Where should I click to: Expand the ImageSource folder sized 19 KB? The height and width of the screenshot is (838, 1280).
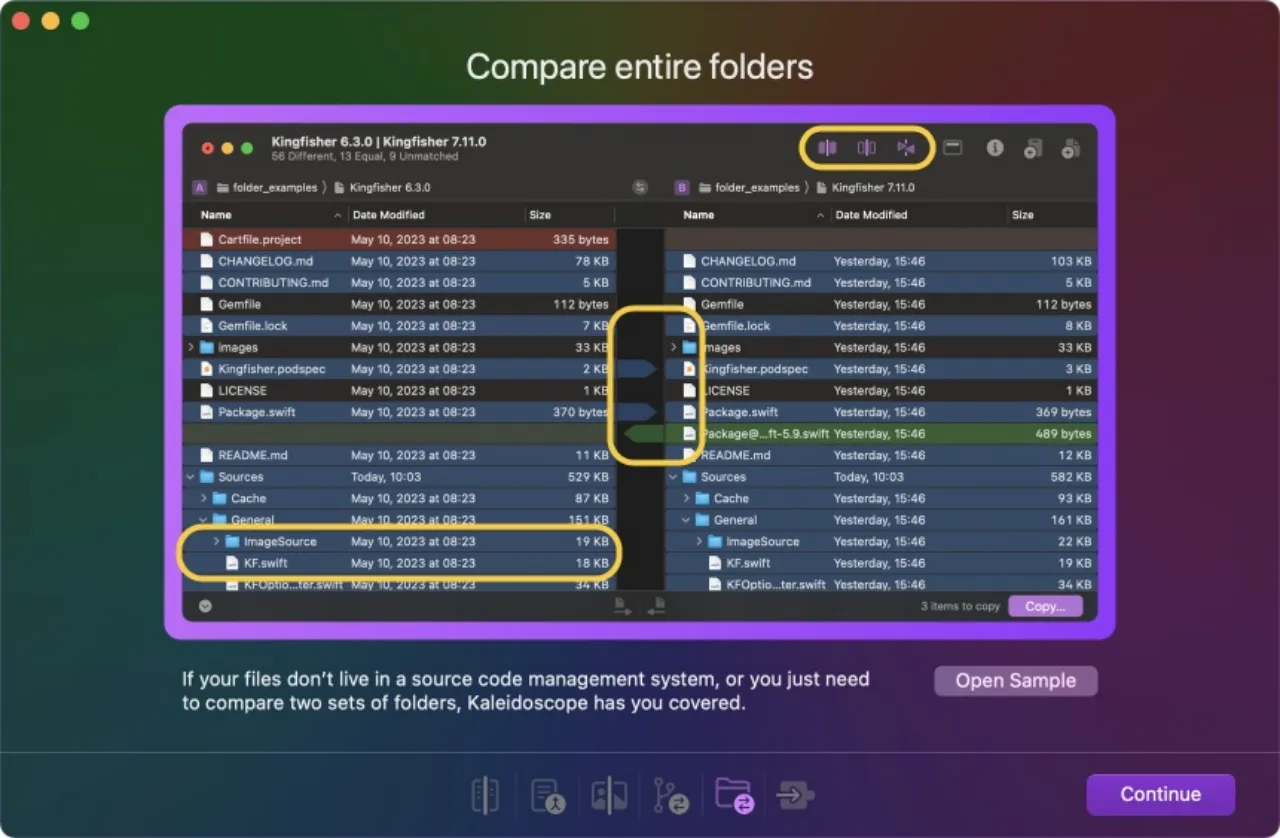point(216,541)
